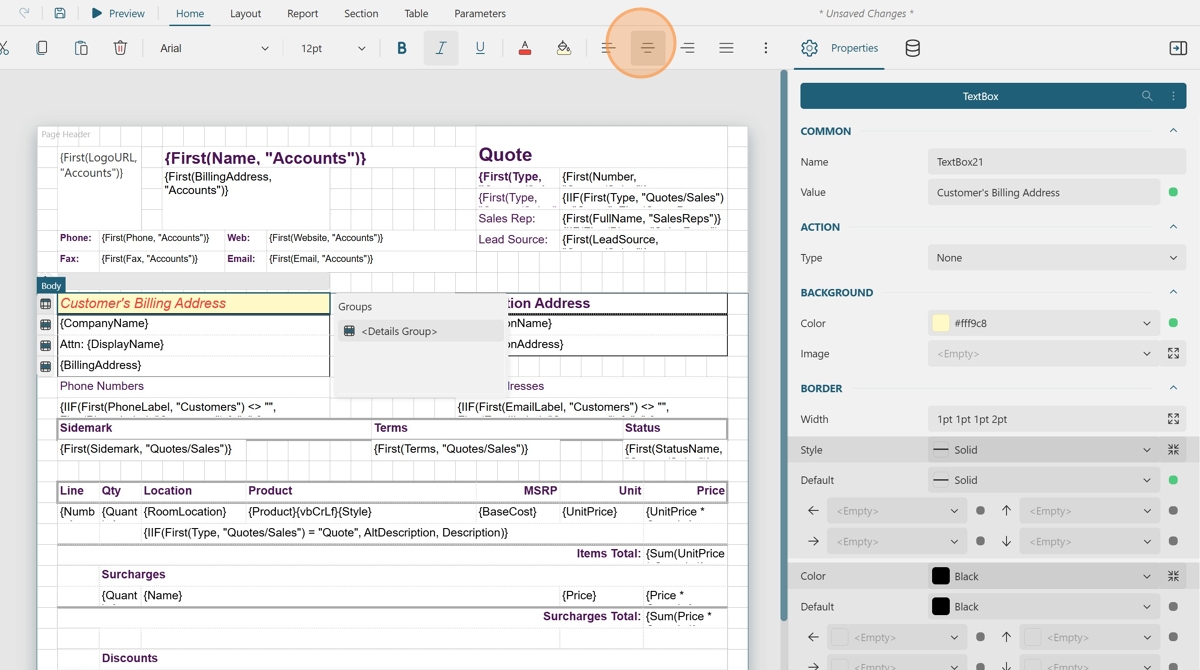Collapse the BACKGROUND section
This screenshot has height=670, width=1200.
coord(1173,292)
